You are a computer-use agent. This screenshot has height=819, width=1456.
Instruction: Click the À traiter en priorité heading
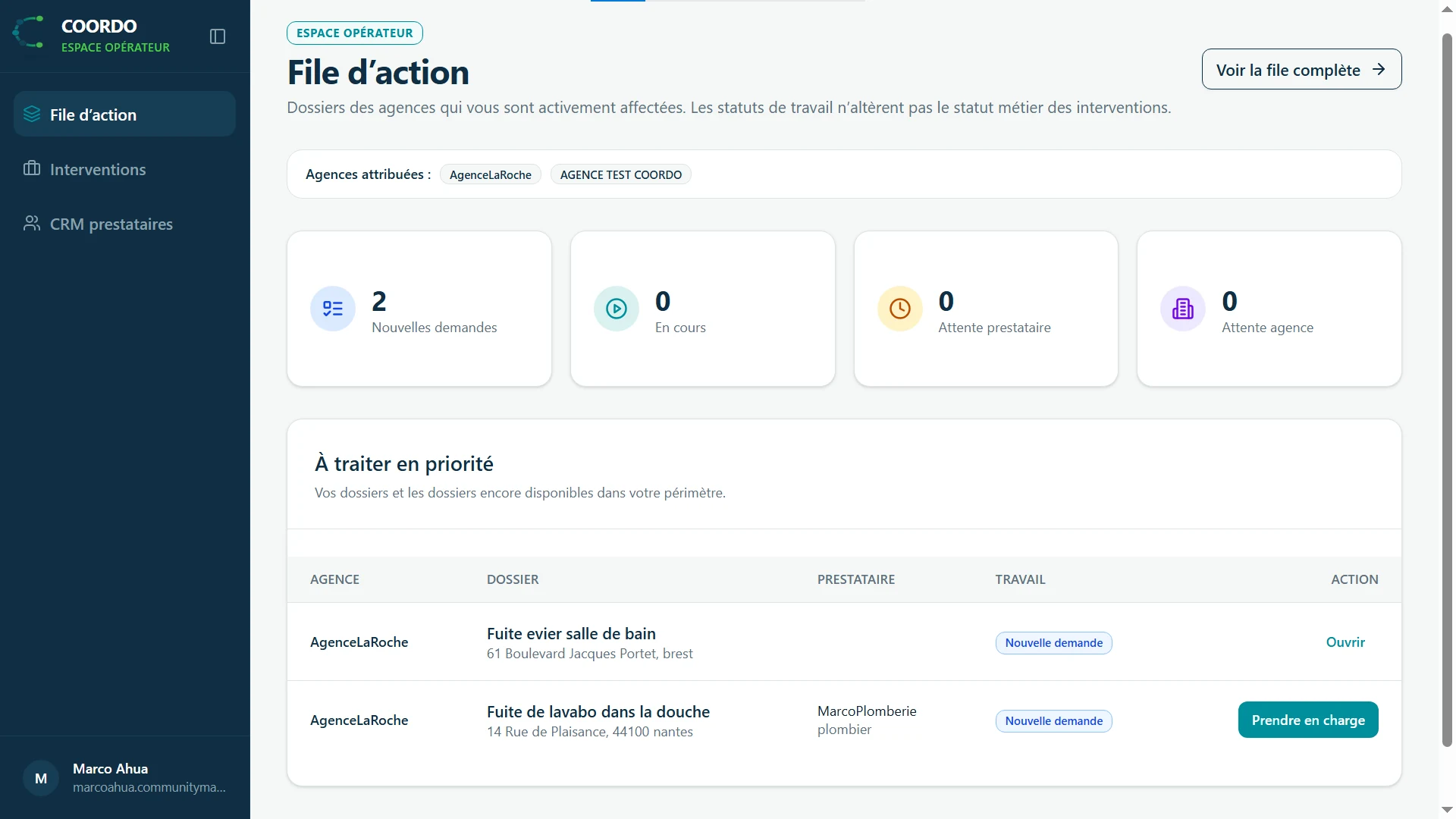coord(404,463)
